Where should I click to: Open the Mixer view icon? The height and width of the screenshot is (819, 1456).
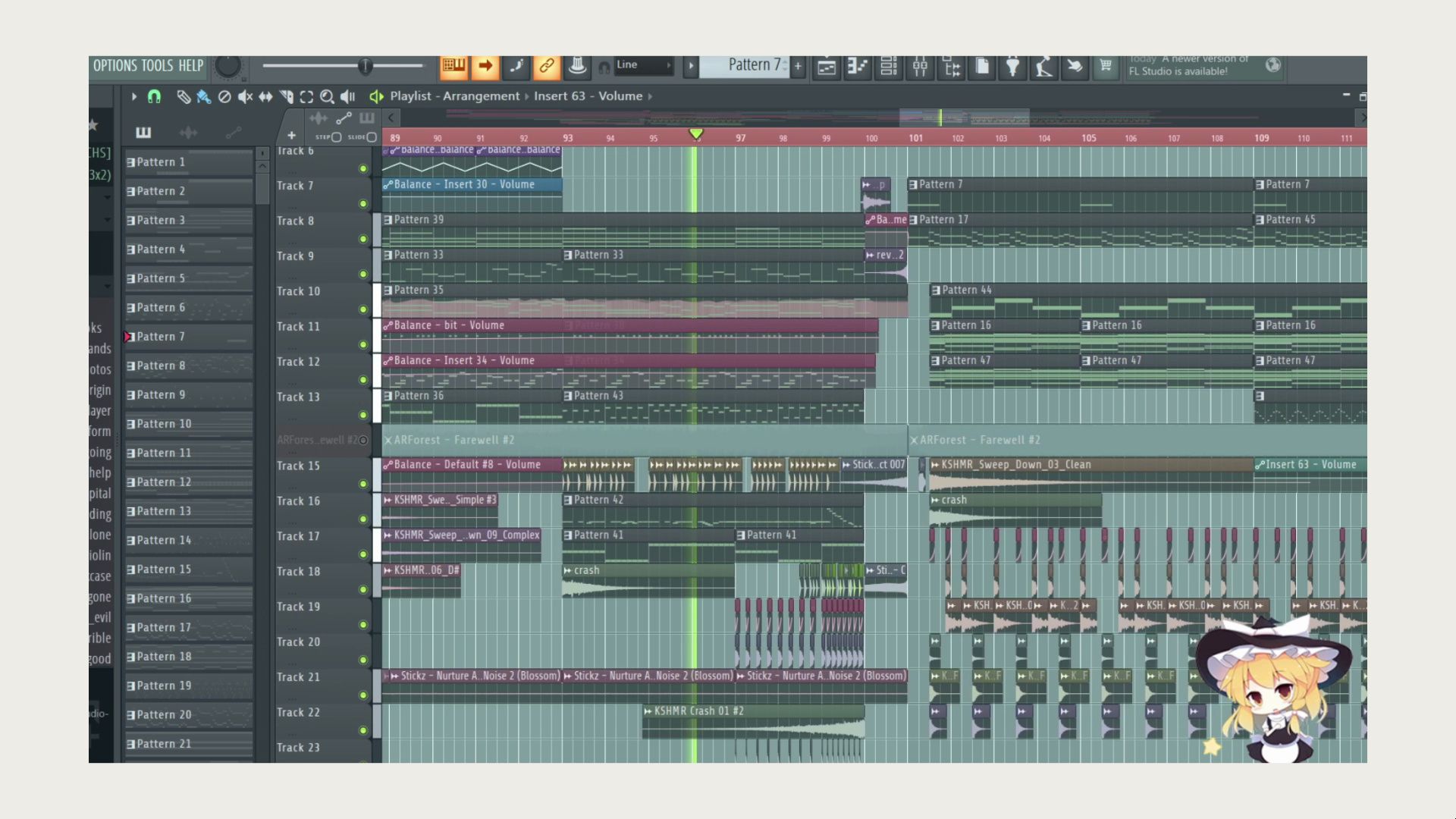tap(920, 67)
